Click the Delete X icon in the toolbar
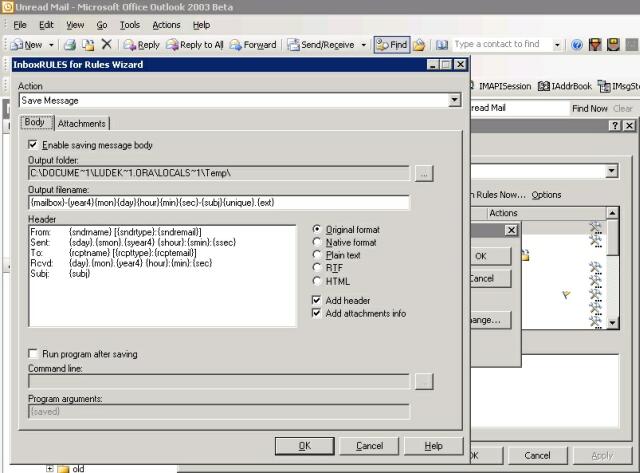The width and height of the screenshot is (640, 473). (x=106, y=45)
